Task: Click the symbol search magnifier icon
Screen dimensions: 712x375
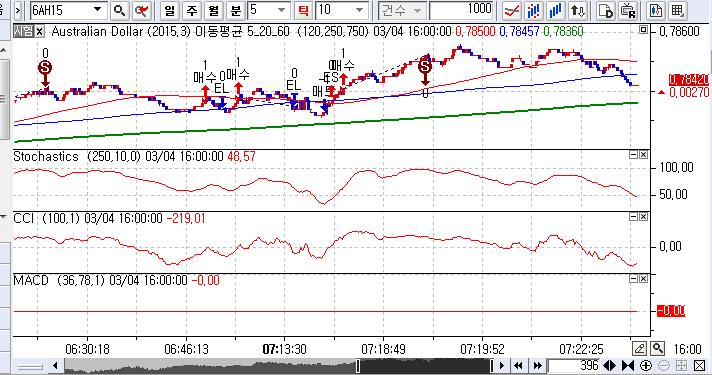Action: (x=119, y=10)
